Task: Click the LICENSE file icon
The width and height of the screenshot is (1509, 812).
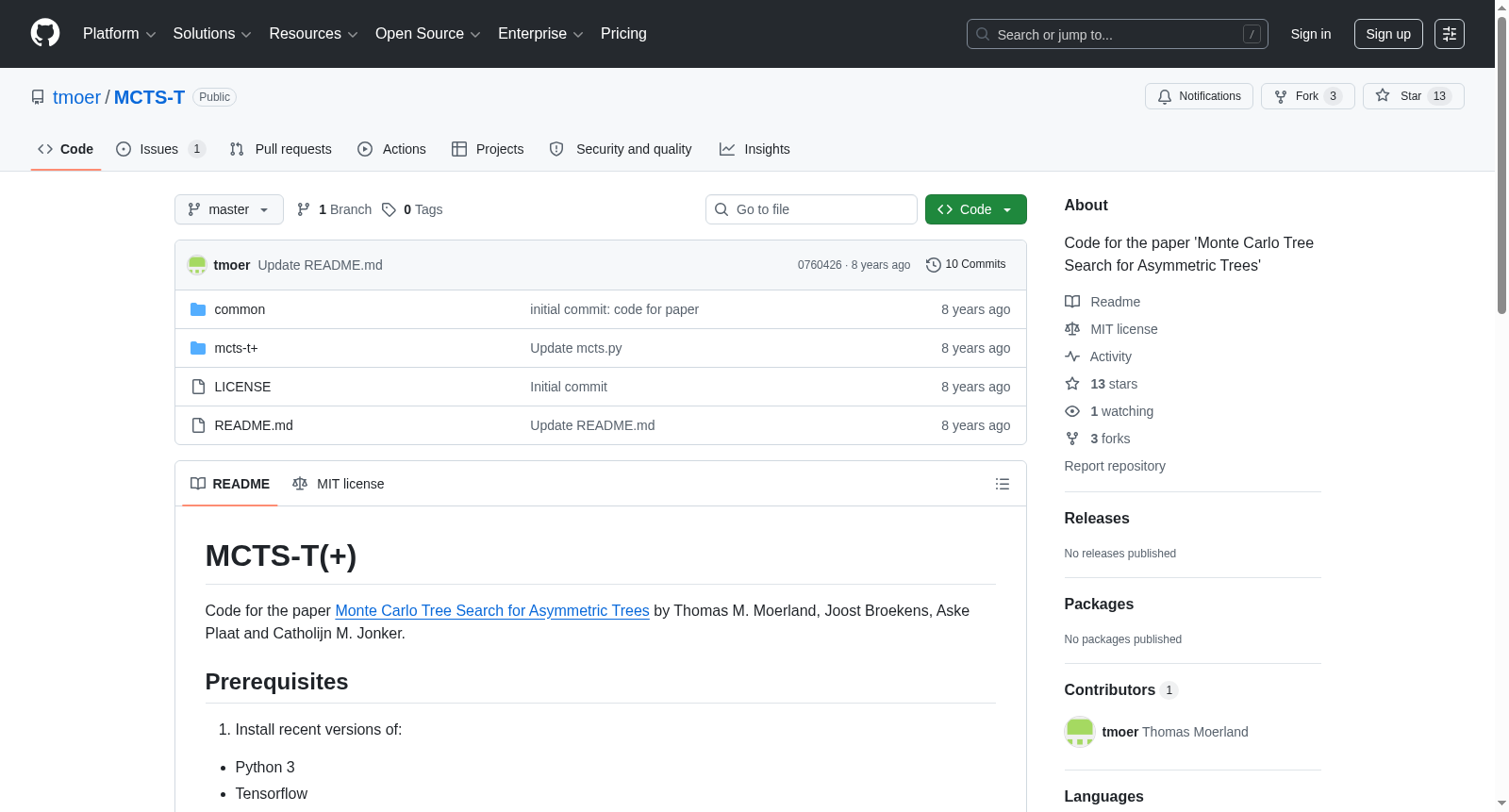Action: 198,387
